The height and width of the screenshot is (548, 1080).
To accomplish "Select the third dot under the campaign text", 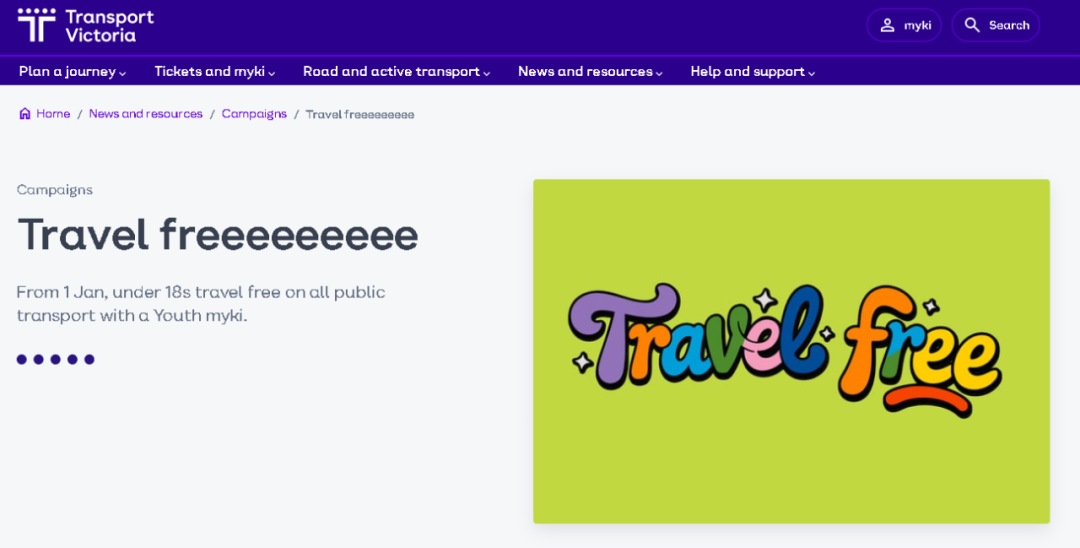I will [x=55, y=359].
